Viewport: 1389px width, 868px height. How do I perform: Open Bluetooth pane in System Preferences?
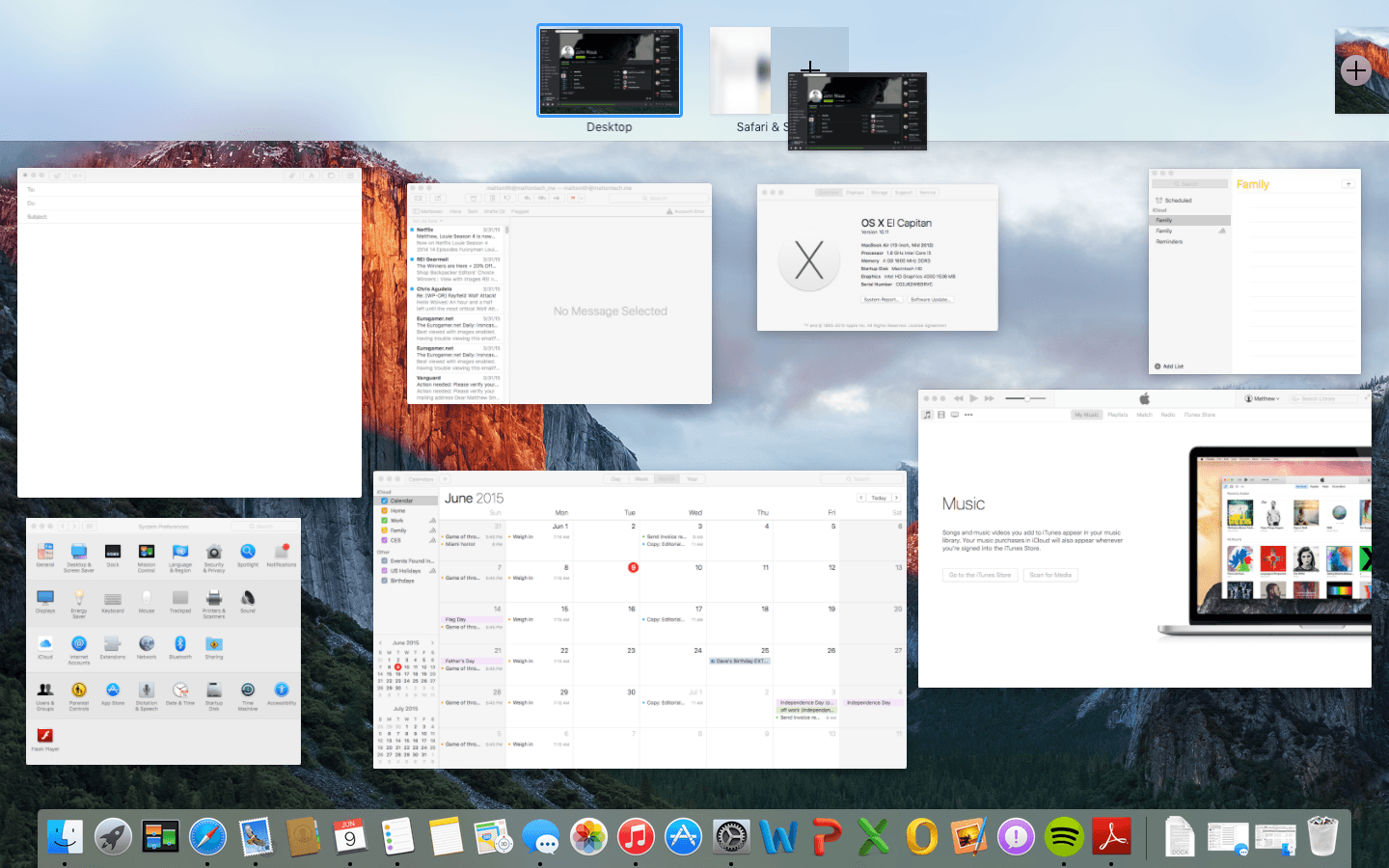click(180, 646)
